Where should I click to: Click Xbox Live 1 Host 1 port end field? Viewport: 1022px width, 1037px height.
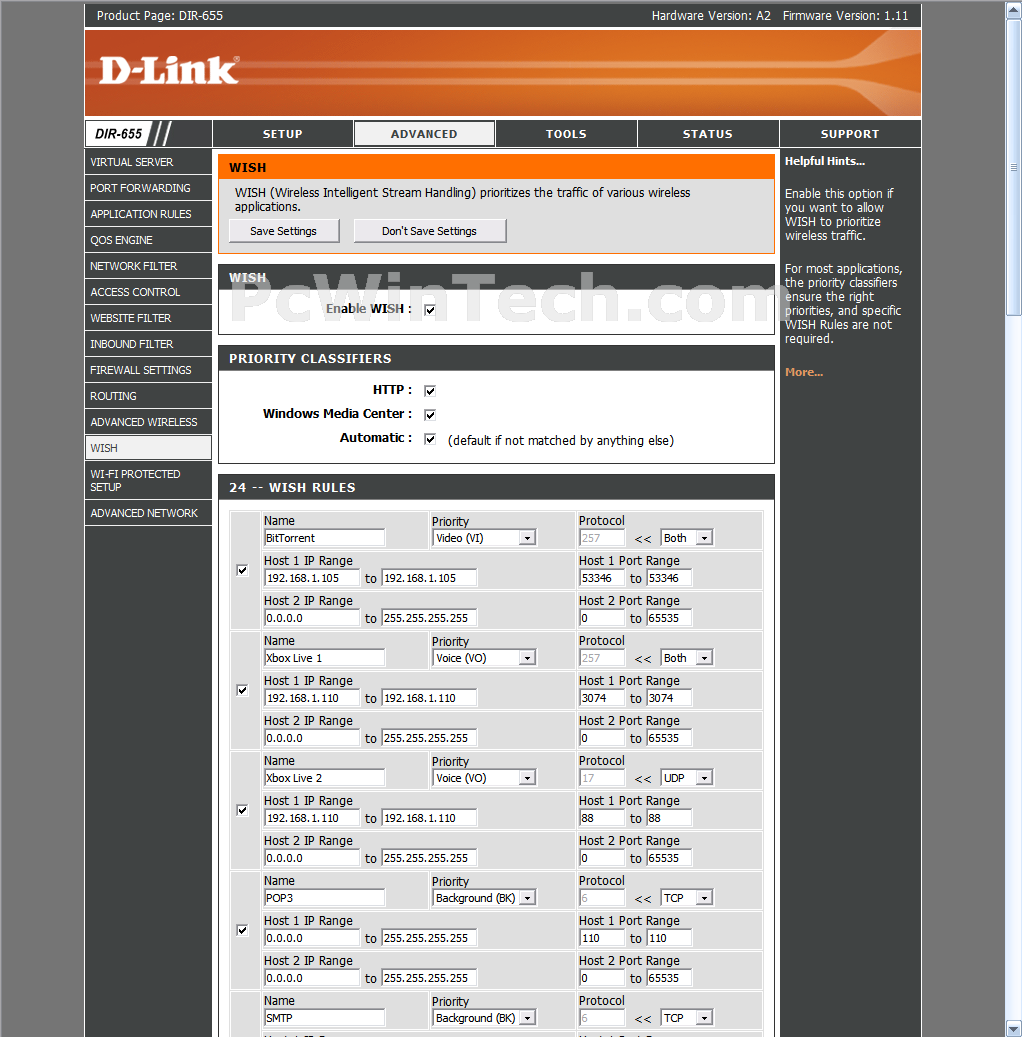tap(669, 698)
